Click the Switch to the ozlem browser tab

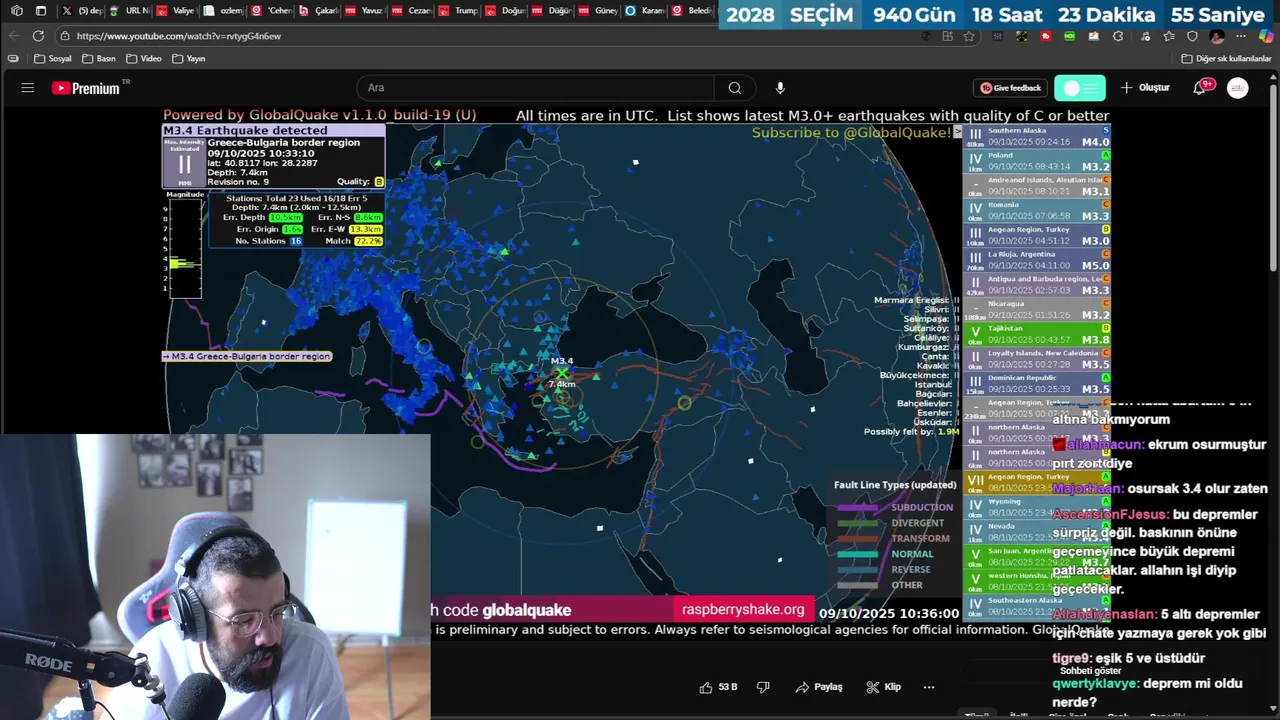click(x=223, y=11)
